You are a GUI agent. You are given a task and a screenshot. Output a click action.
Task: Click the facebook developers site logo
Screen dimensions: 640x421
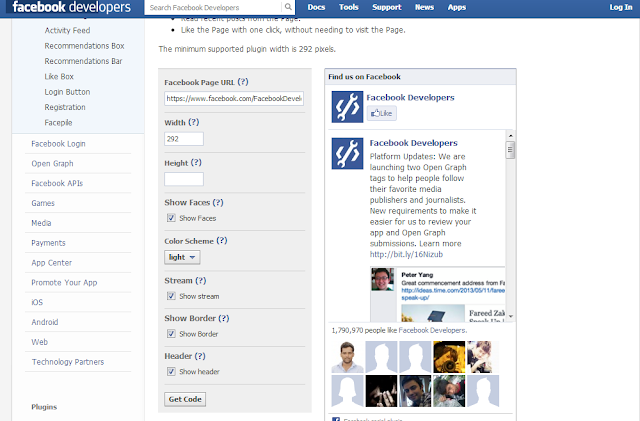point(71,7)
